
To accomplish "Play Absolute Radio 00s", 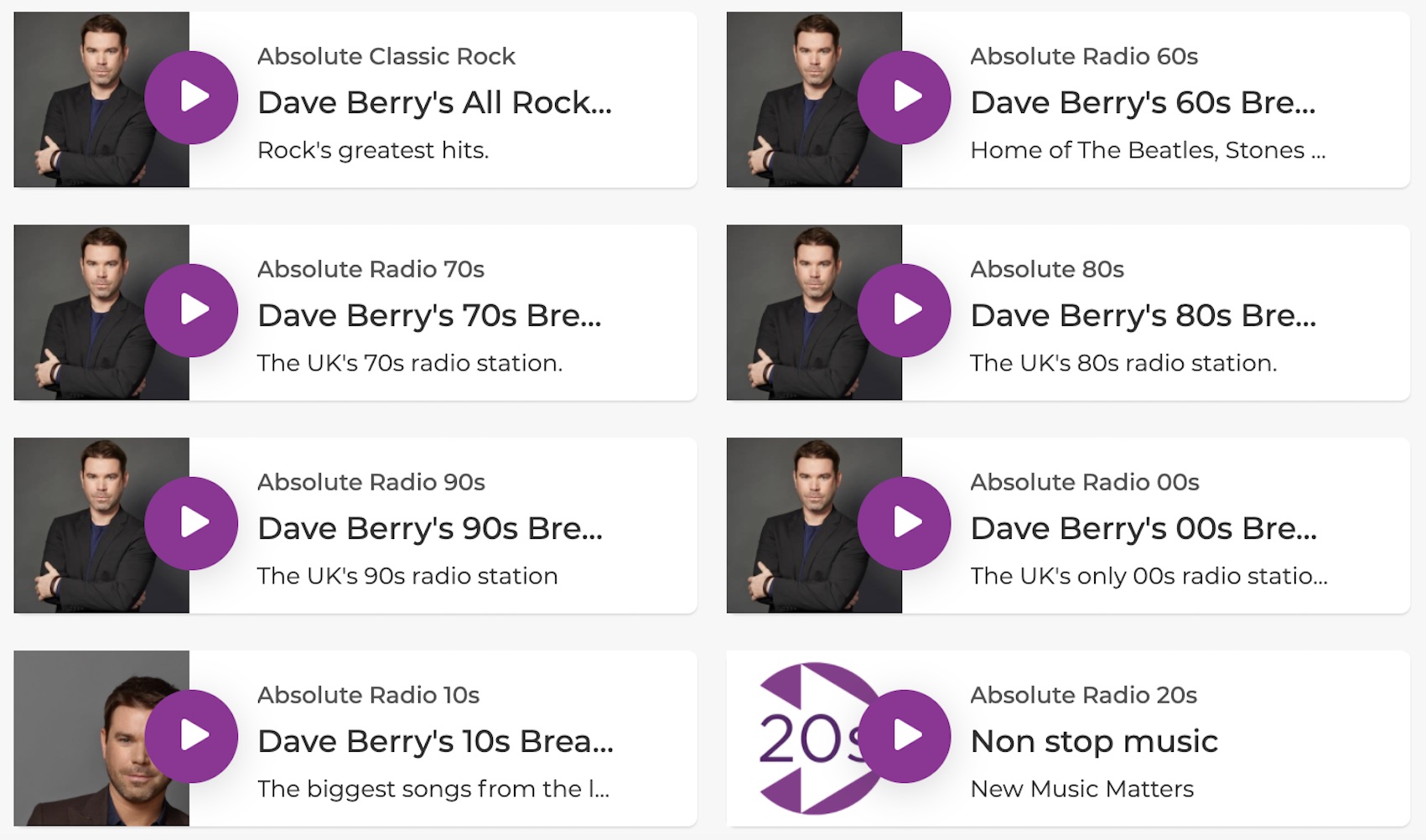I will (905, 521).
